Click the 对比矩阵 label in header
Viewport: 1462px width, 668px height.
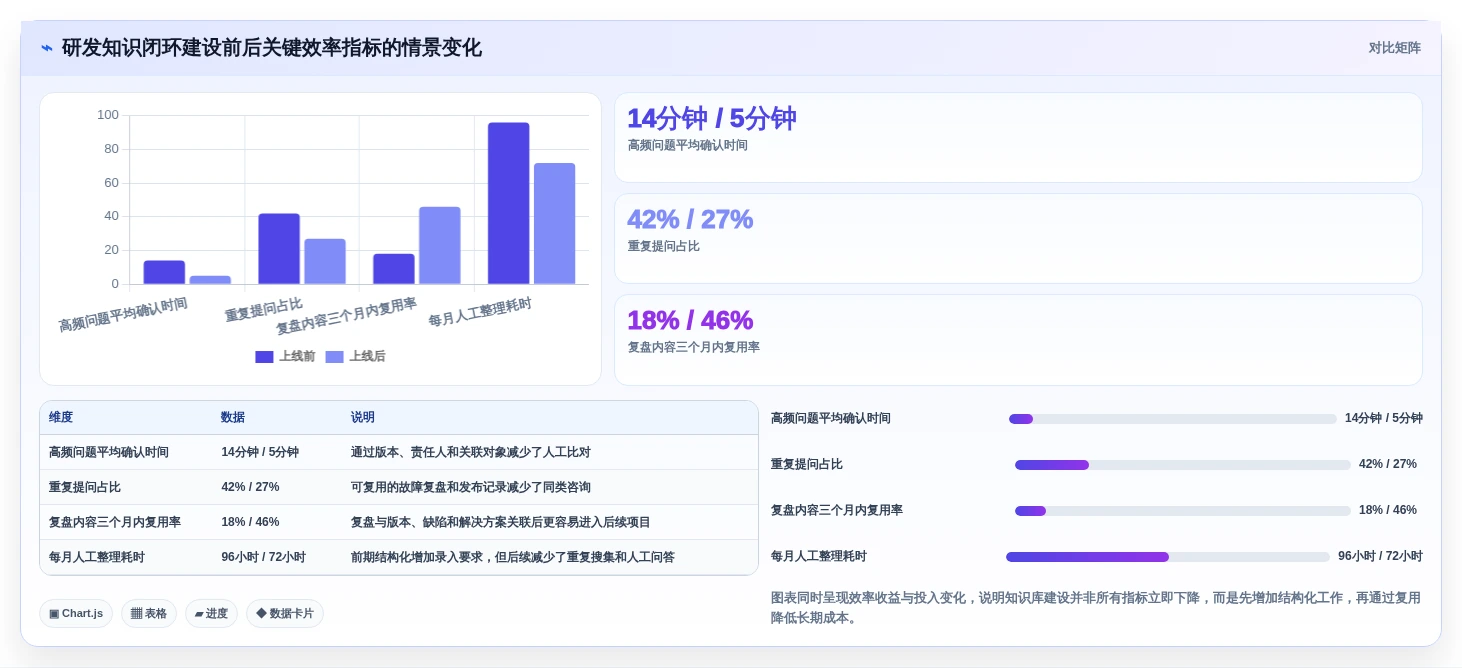(x=1394, y=48)
